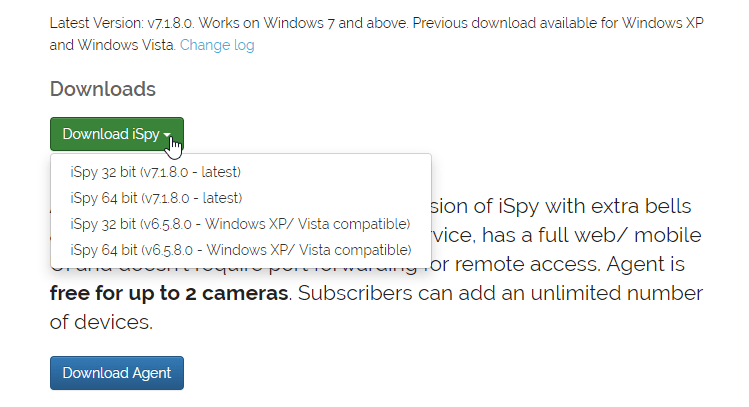Open the Change log link
This screenshot has height=407, width=749.
217,45
